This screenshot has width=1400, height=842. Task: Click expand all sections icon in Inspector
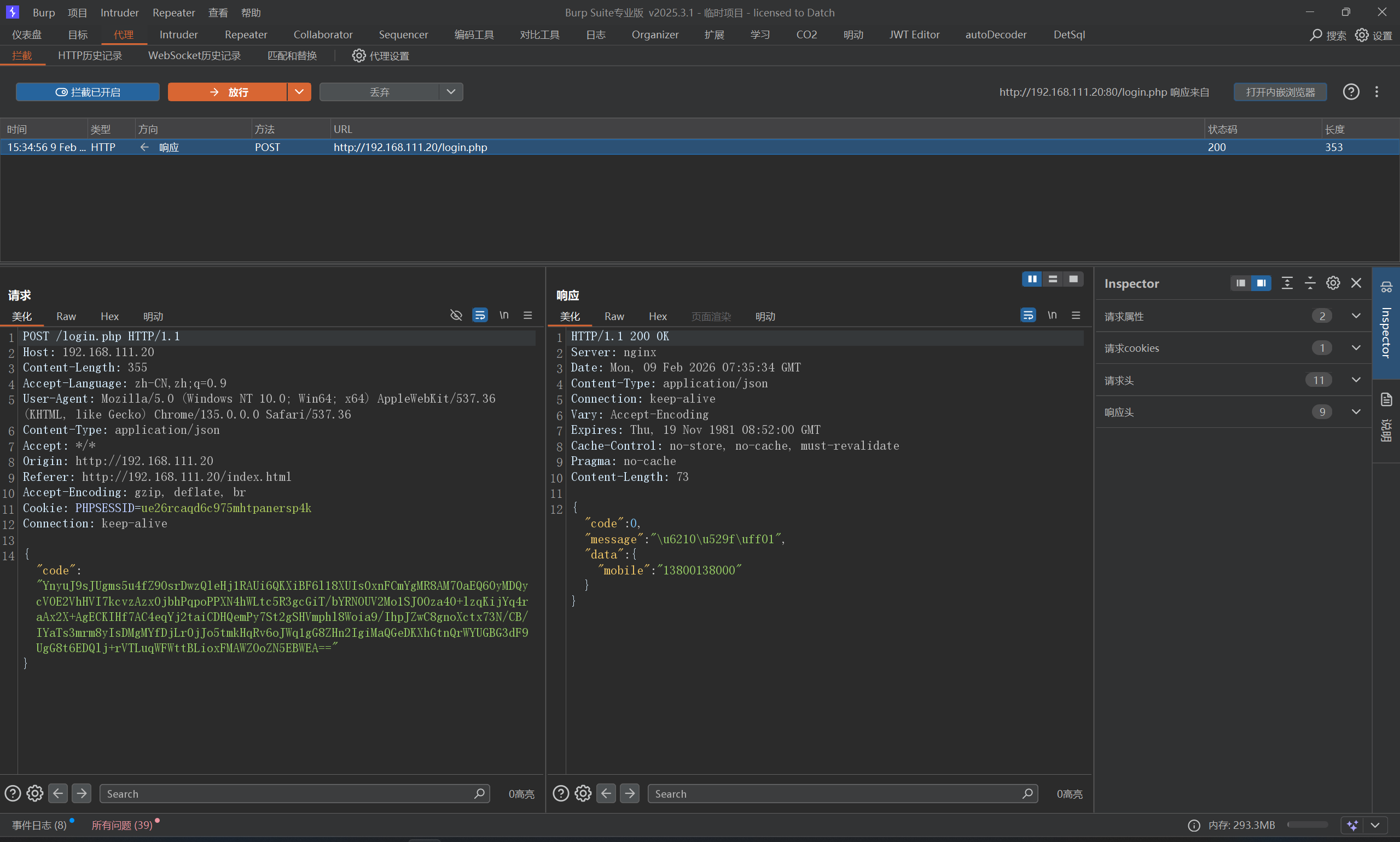click(1287, 283)
